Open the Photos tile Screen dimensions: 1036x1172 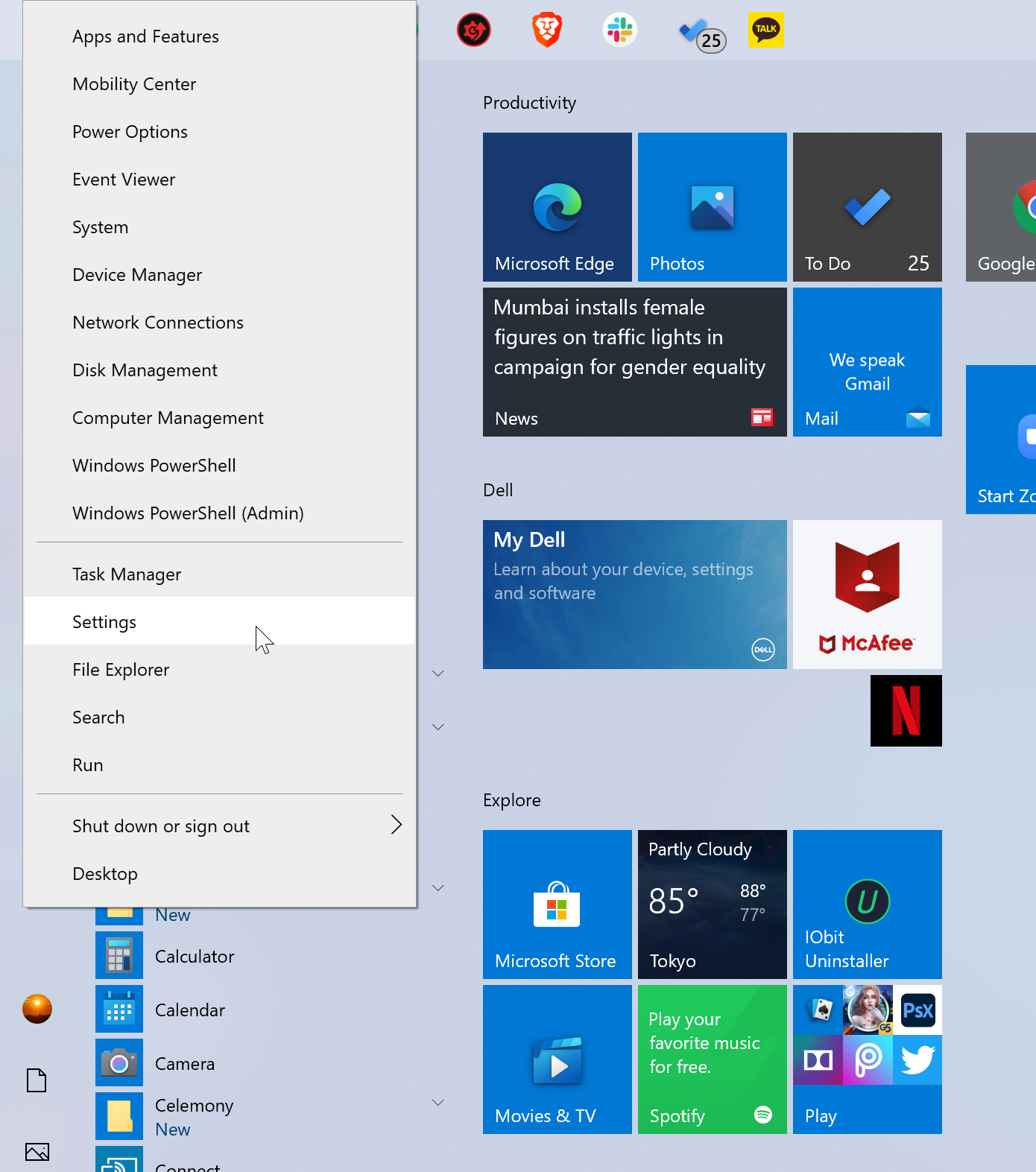click(713, 207)
